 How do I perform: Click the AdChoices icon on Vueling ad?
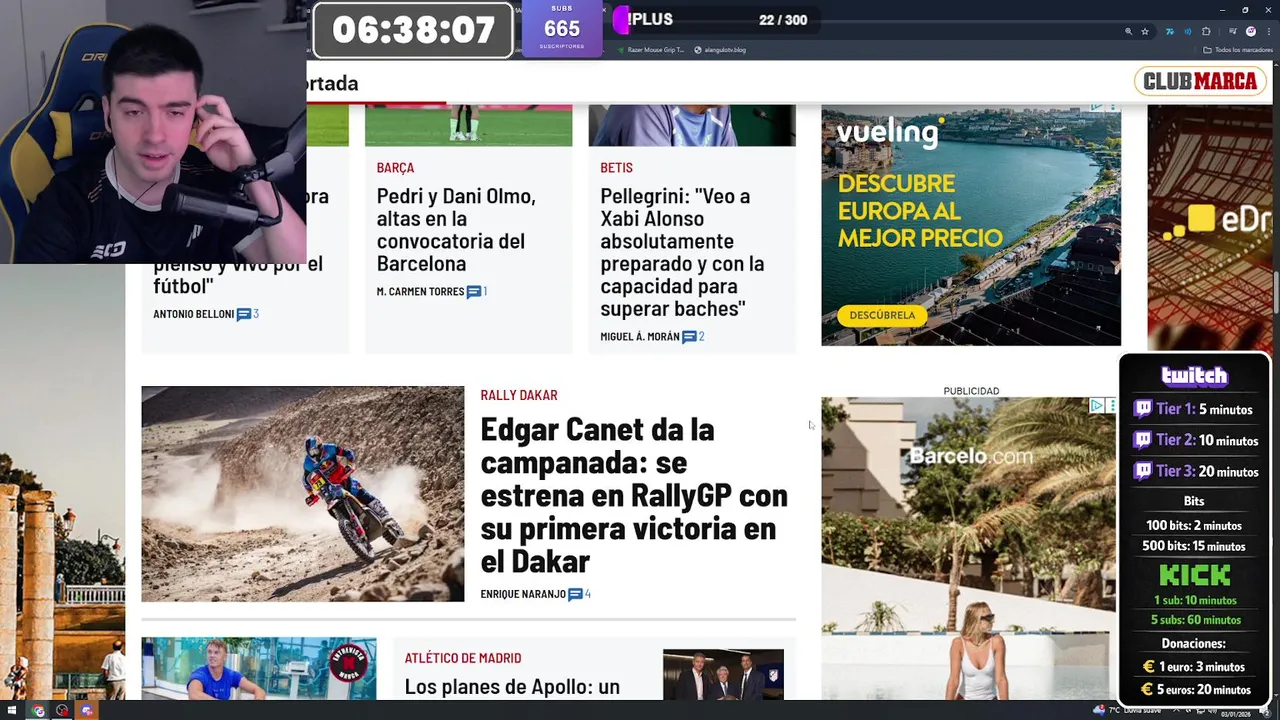point(1097,108)
